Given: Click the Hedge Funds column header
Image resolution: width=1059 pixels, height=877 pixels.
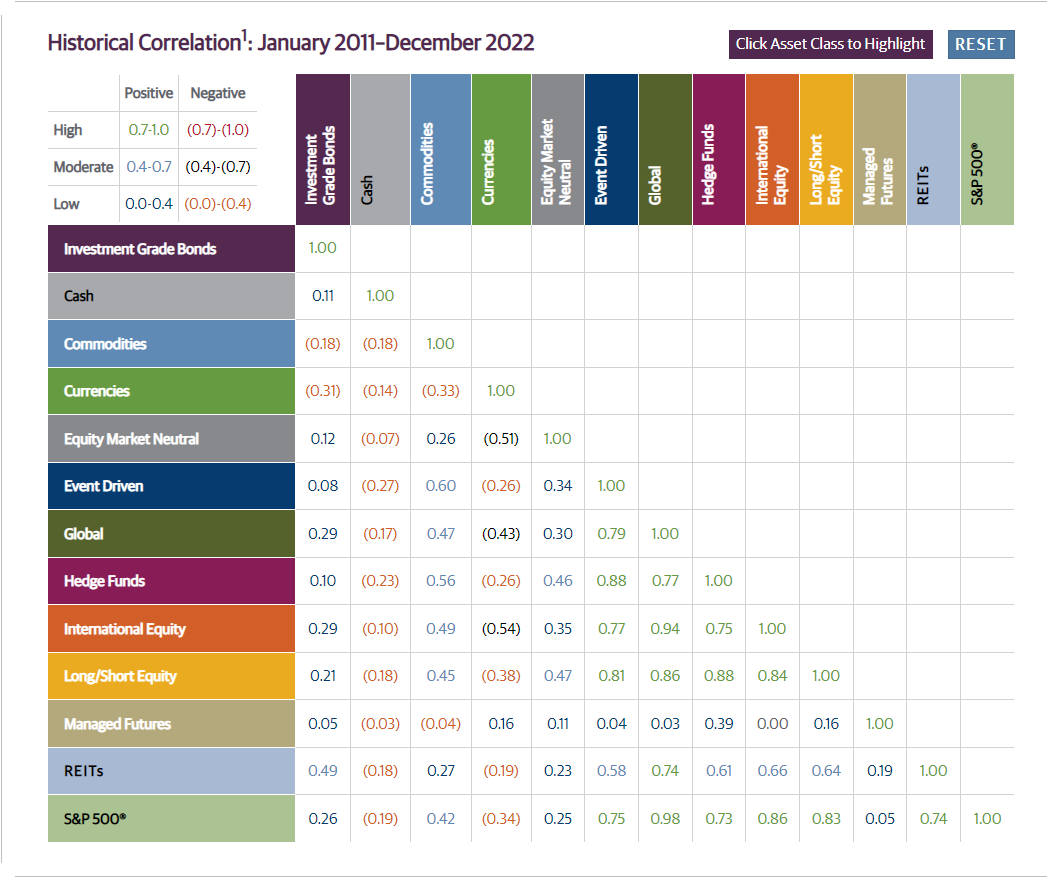Looking at the screenshot, I should point(718,150).
